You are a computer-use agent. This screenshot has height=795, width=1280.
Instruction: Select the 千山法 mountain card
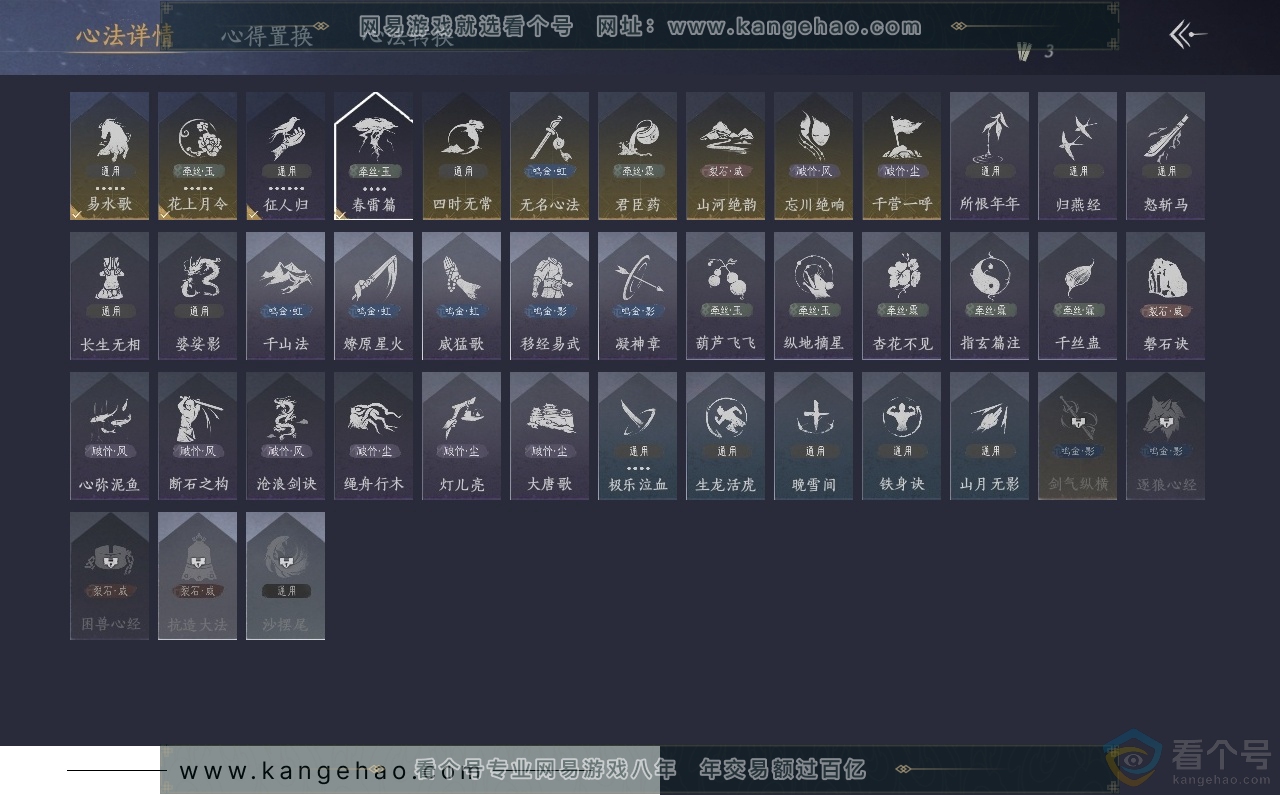[x=286, y=296]
